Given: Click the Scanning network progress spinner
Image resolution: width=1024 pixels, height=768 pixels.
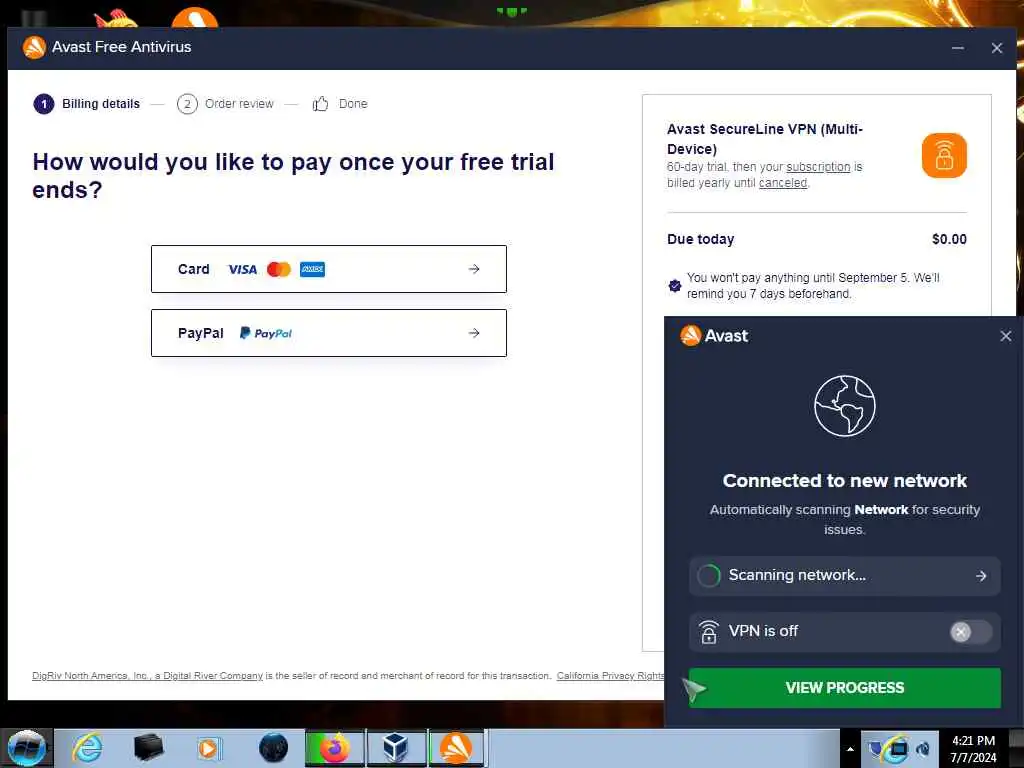Looking at the screenshot, I should (x=709, y=576).
